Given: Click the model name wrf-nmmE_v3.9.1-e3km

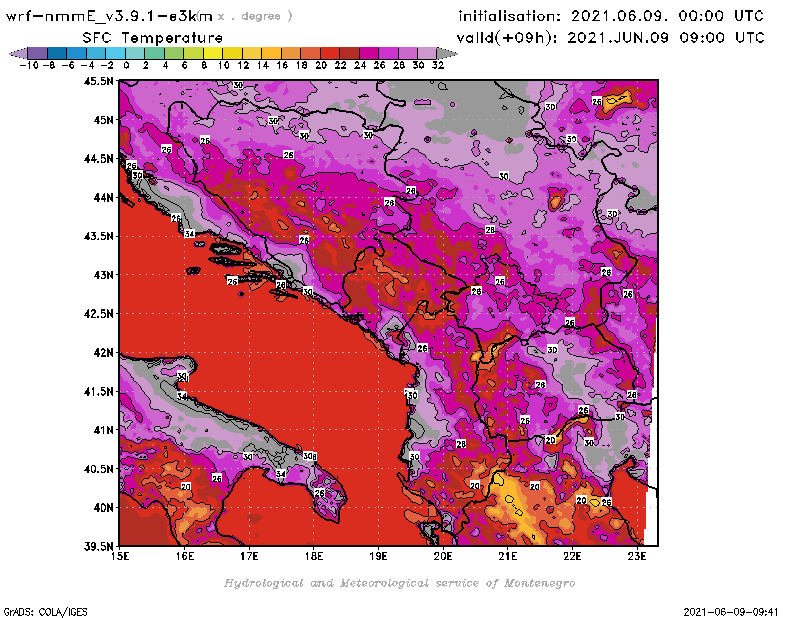Looking at the screenshot, I should (x=109, y=16).
